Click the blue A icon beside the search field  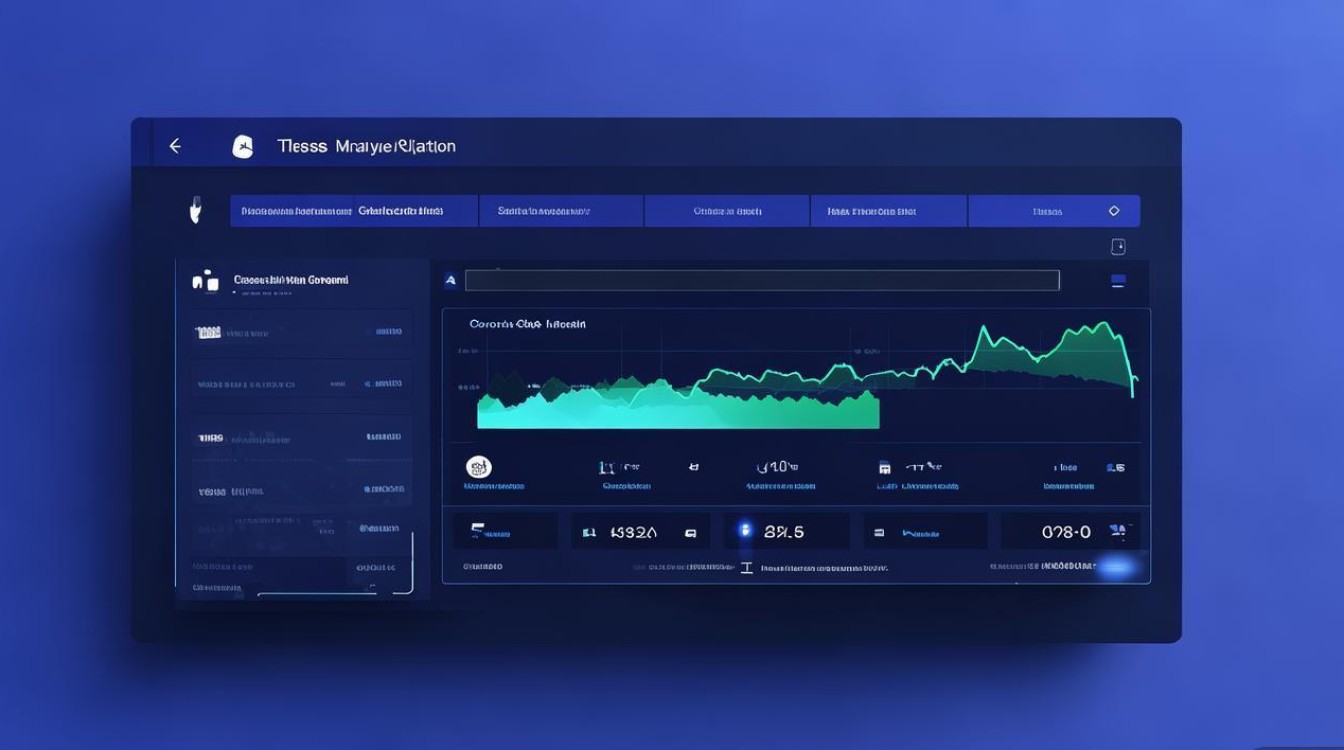450,281
